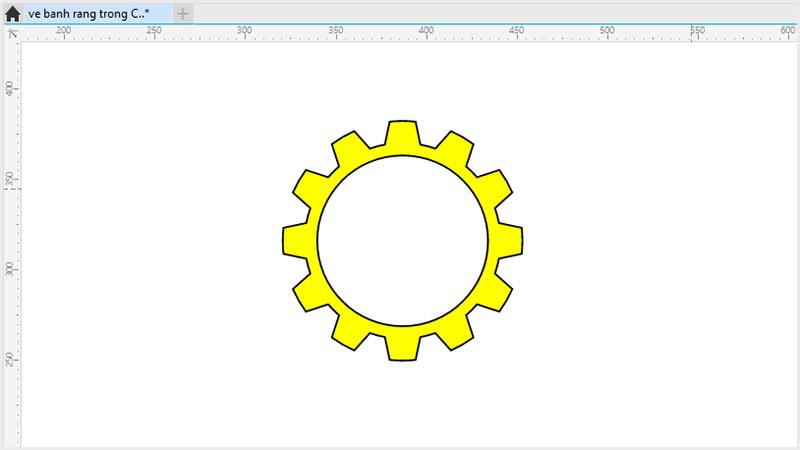Screen dimensions: 800x450
Task: Click the 300 mark on vertical ruler
Action: [11, 269]
